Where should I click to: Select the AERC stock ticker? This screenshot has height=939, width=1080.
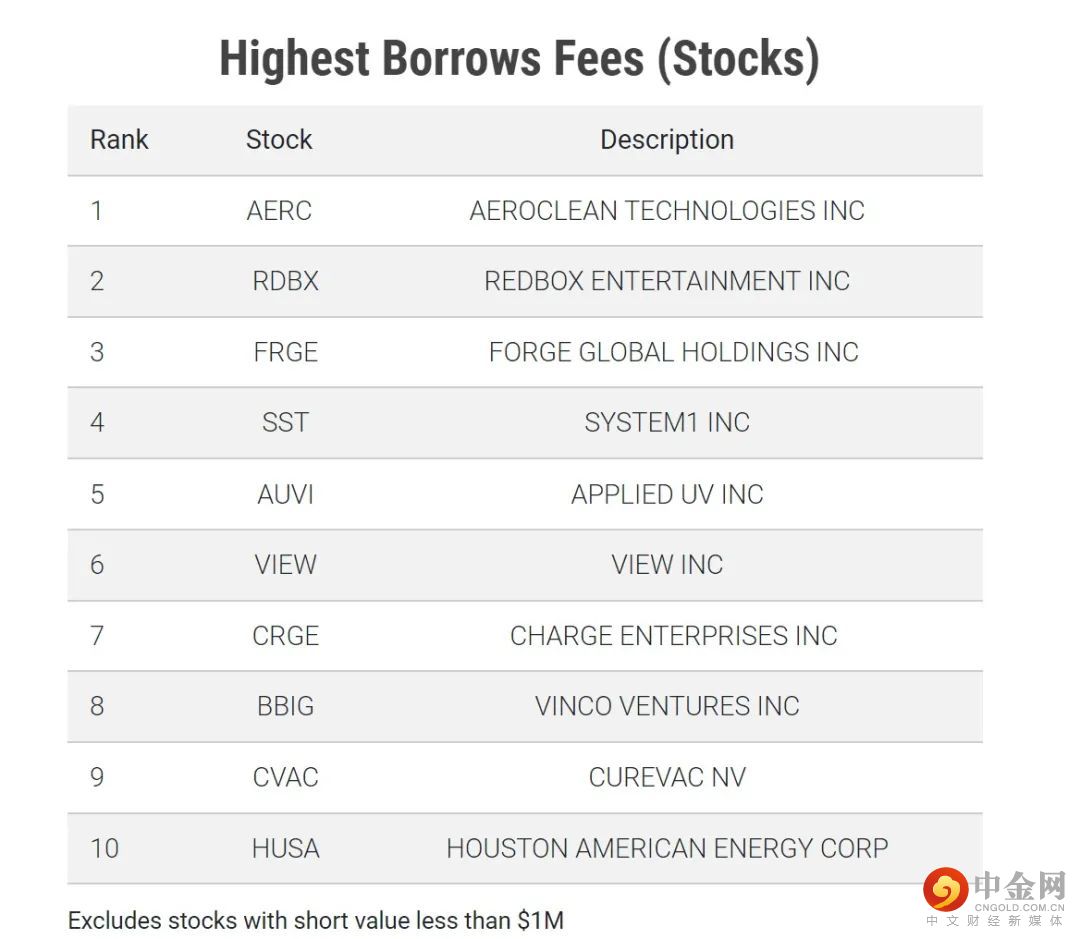tap(279, 211)
